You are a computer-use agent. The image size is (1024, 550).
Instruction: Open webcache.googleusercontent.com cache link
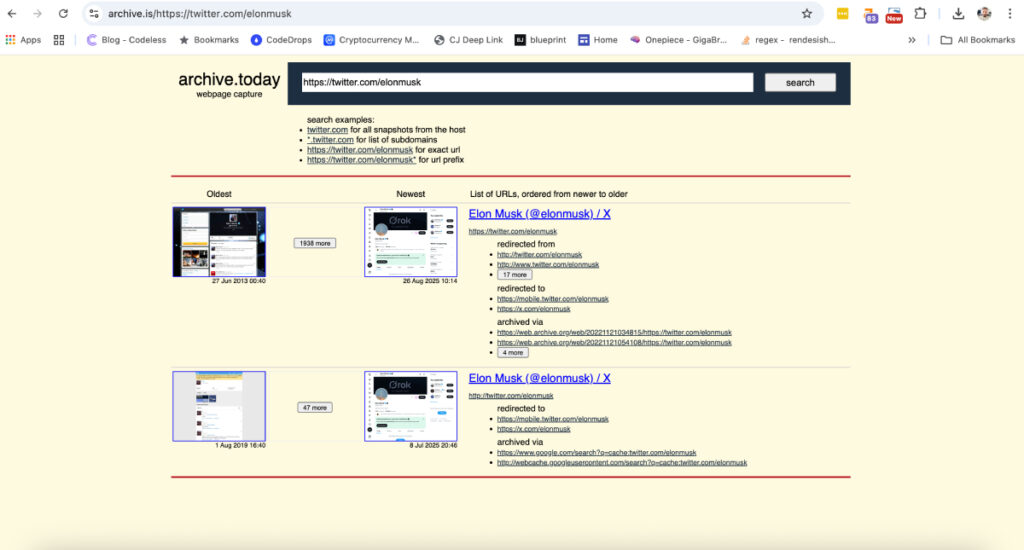(622, 462)
